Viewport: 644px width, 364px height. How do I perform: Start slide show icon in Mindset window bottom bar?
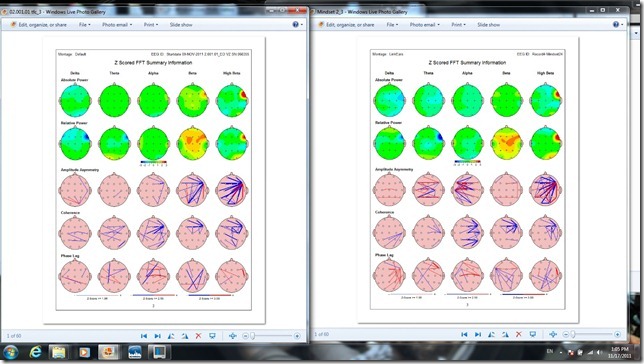[x=533, y=334]
